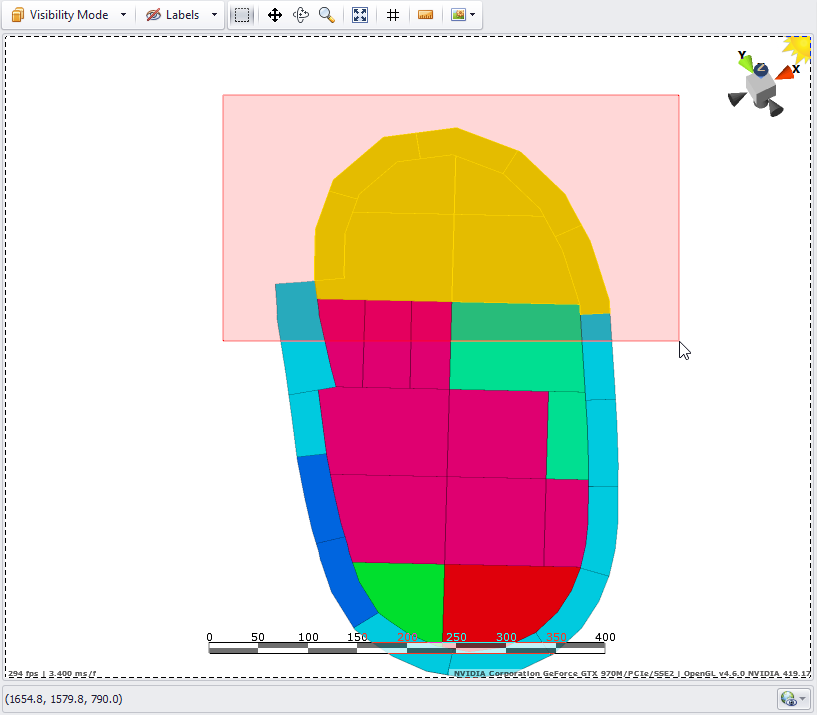Click the Visibility Mode button
Viewport: 817px width, 715px height.
(60, 15)
